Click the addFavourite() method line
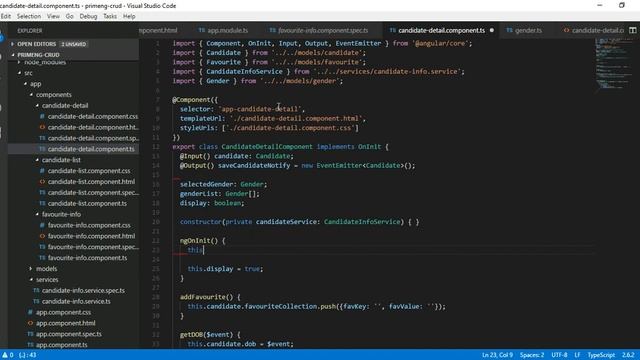This screenshot has width=640, height=360. (x=210, y=297)
